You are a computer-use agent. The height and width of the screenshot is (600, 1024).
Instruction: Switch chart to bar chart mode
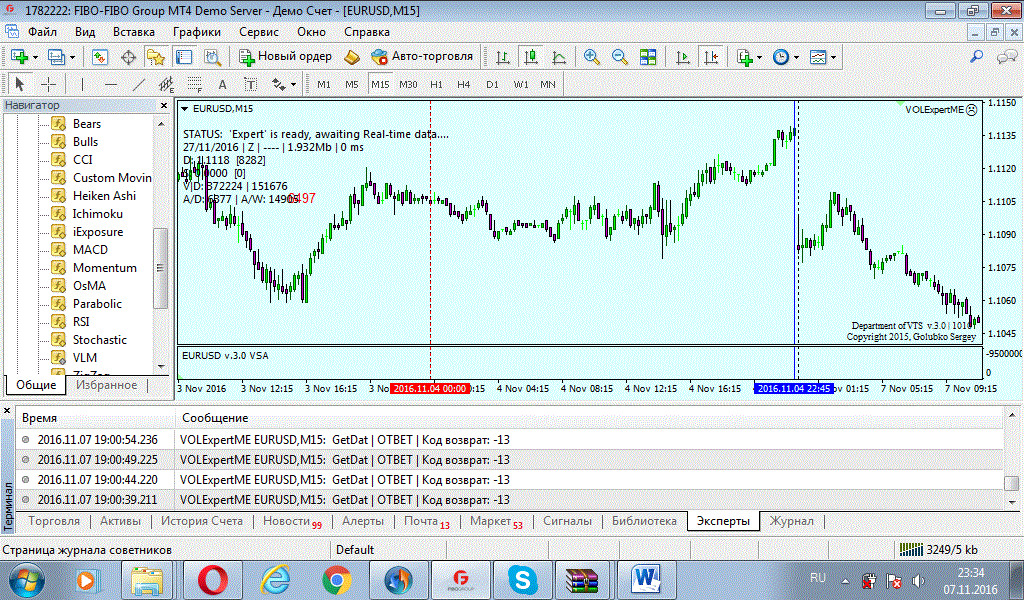pyautogui.click(x=503, y=57)
